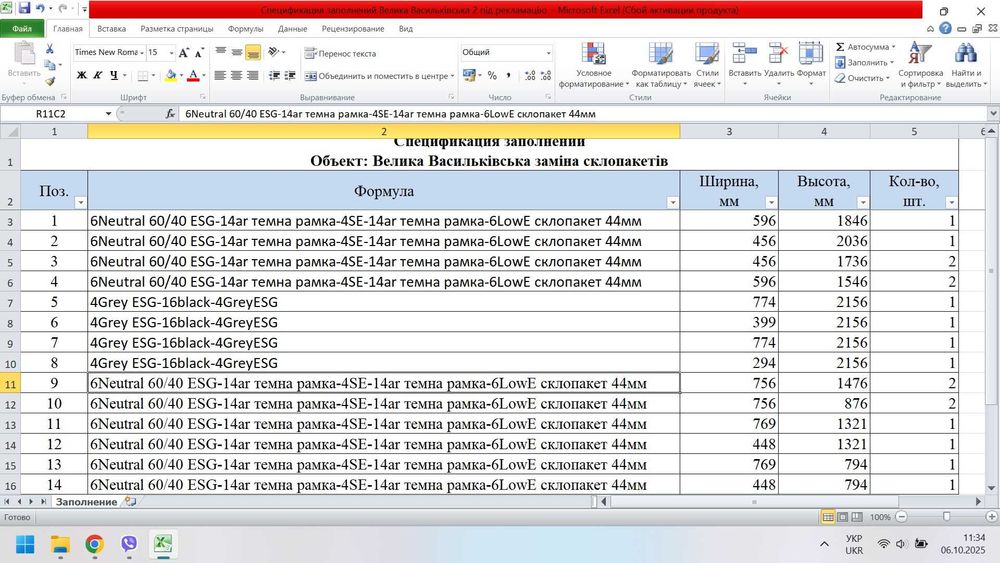The height and width of the screenshot is (563, 1000).
Task: Open Find and Select (Найти и выделить)
Action: 966,65
